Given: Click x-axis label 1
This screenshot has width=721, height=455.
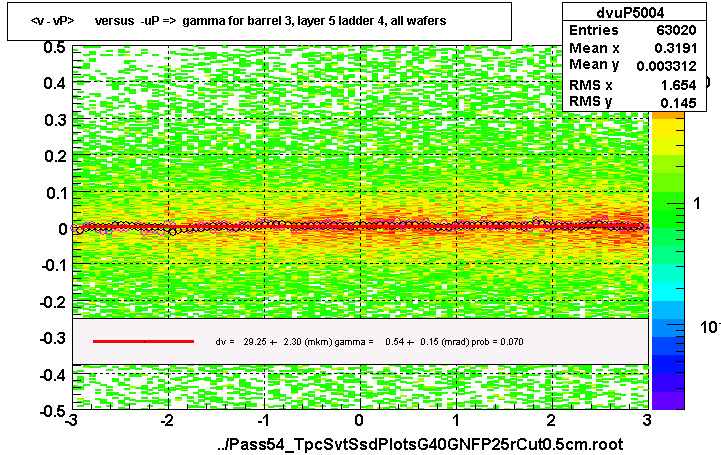Looking at the screenshot, I should coord(456,420).
